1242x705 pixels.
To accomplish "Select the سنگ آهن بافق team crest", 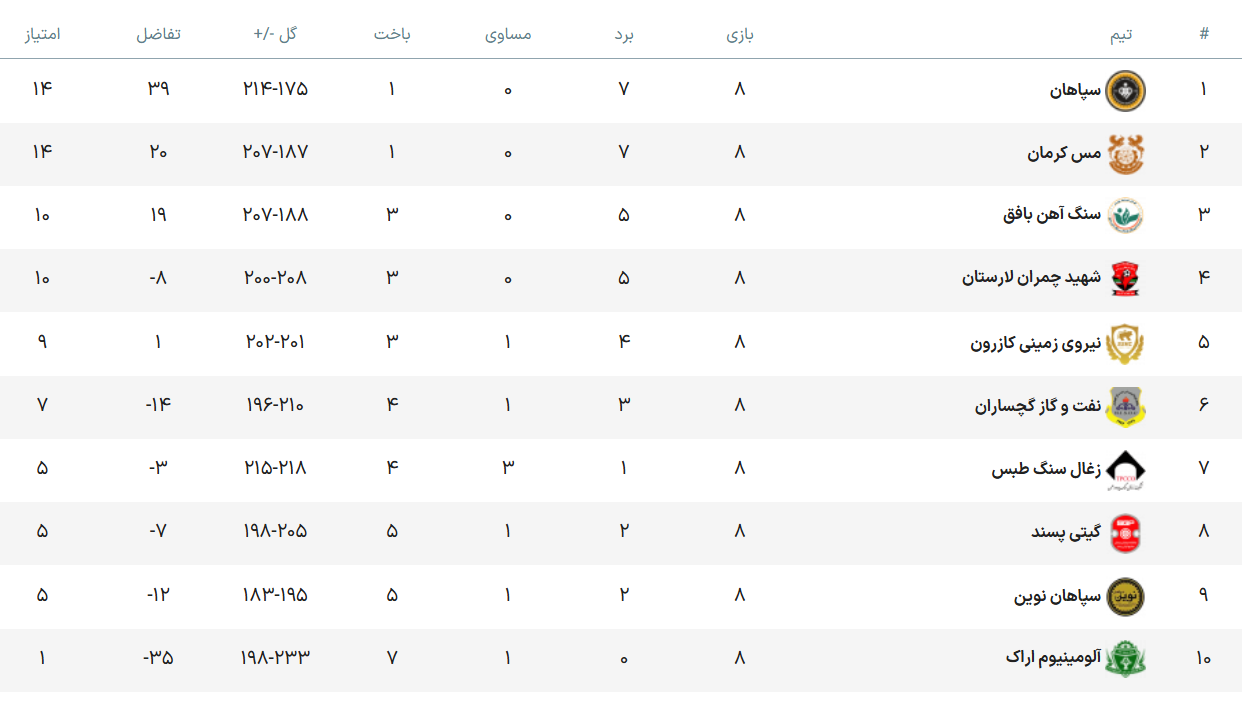I will pyautogui.click(x=1126, y=216).
